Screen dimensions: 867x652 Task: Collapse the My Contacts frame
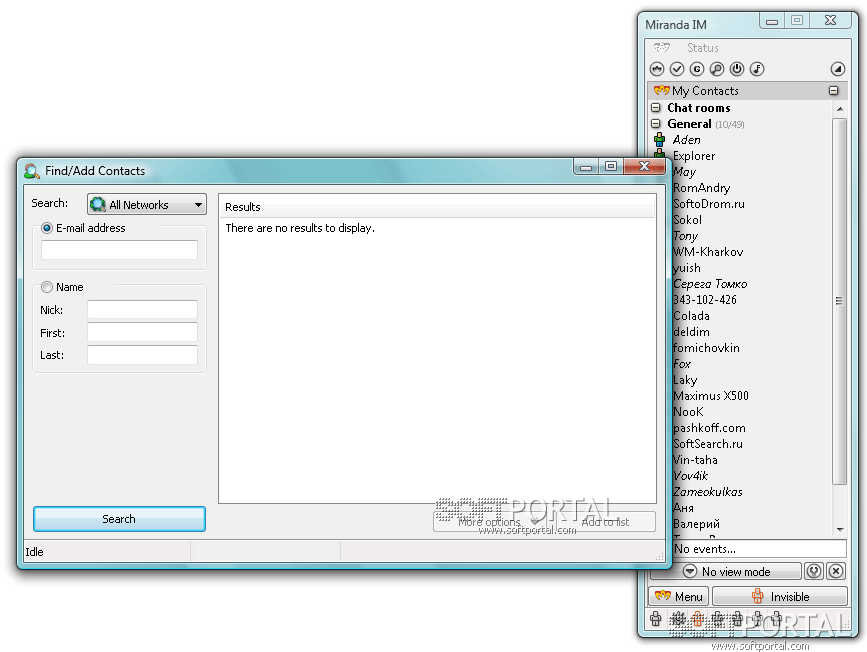tap(834, 90)
